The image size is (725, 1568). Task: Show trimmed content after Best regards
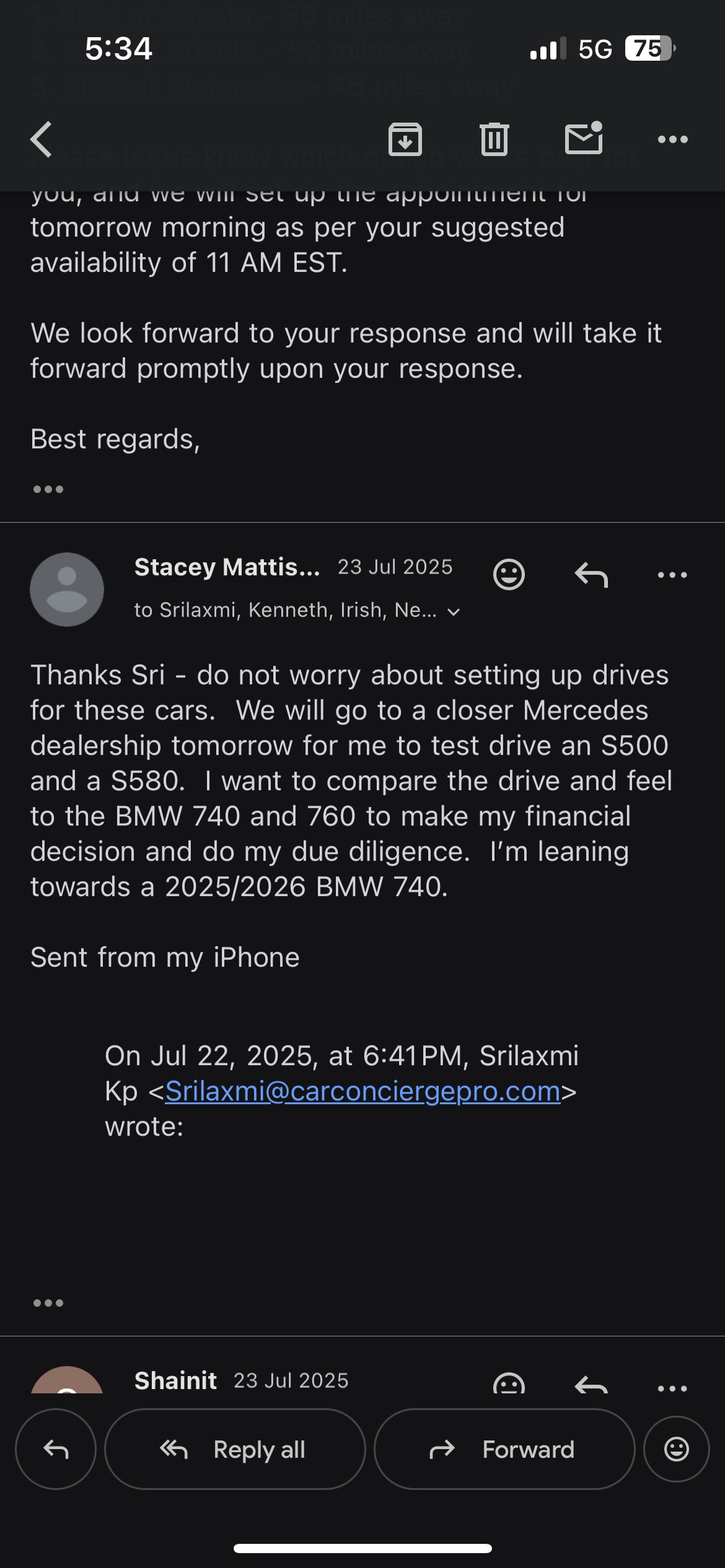[48, 489]
